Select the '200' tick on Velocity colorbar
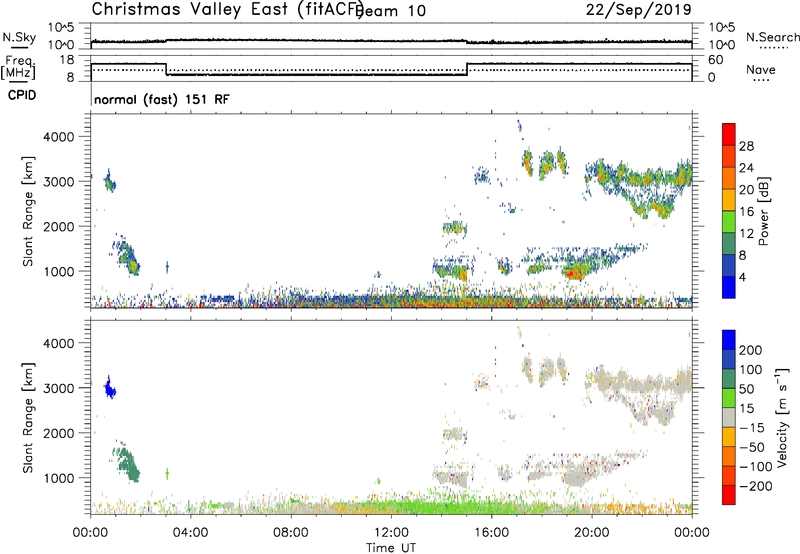 pyautogui.click(x=751, y=350)
